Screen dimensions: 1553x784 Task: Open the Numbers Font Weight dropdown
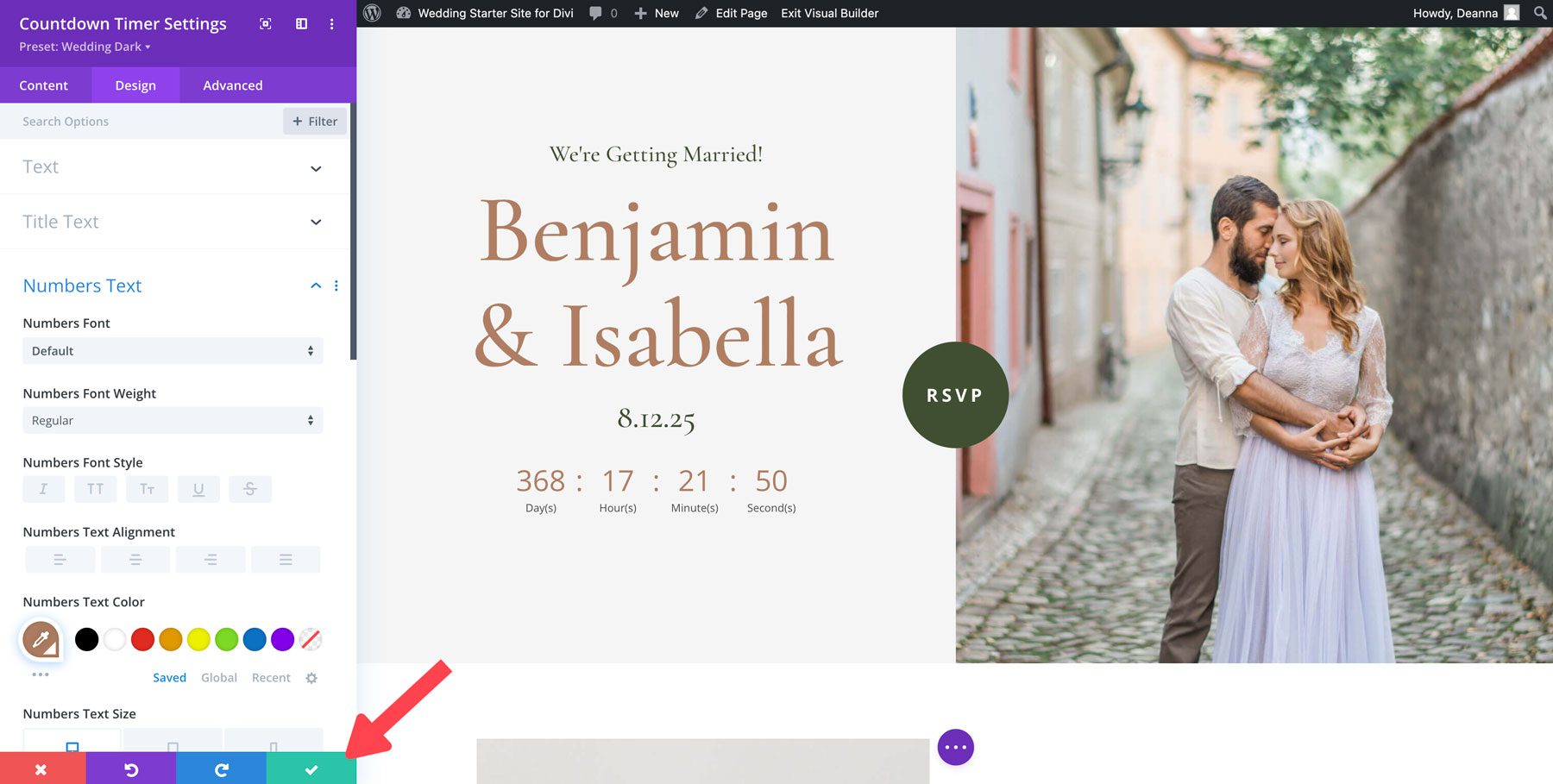(172, 420)
